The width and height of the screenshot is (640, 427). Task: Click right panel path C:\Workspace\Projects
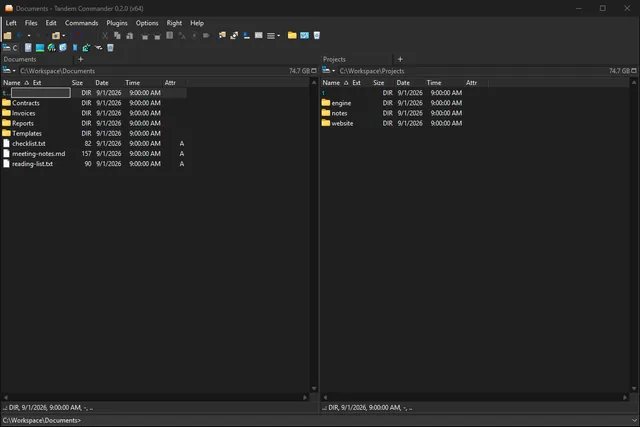pos(372,71)
